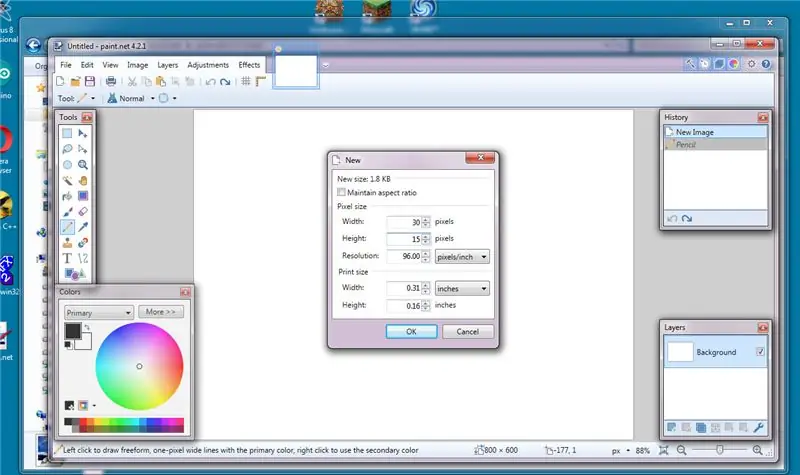Viewport: 800px width, 475px height.
Task: Click the More >> button in Colors
Action: tap(161, 312)
